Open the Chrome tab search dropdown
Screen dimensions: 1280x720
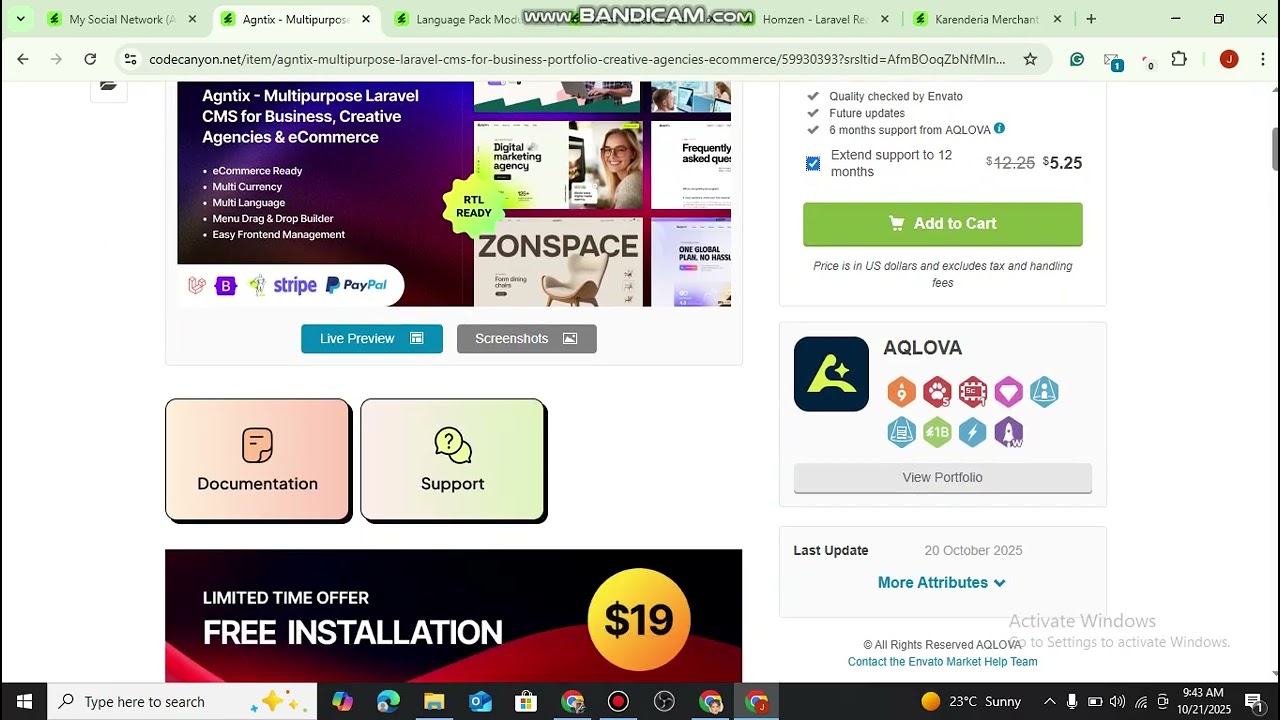pos(20,19)
